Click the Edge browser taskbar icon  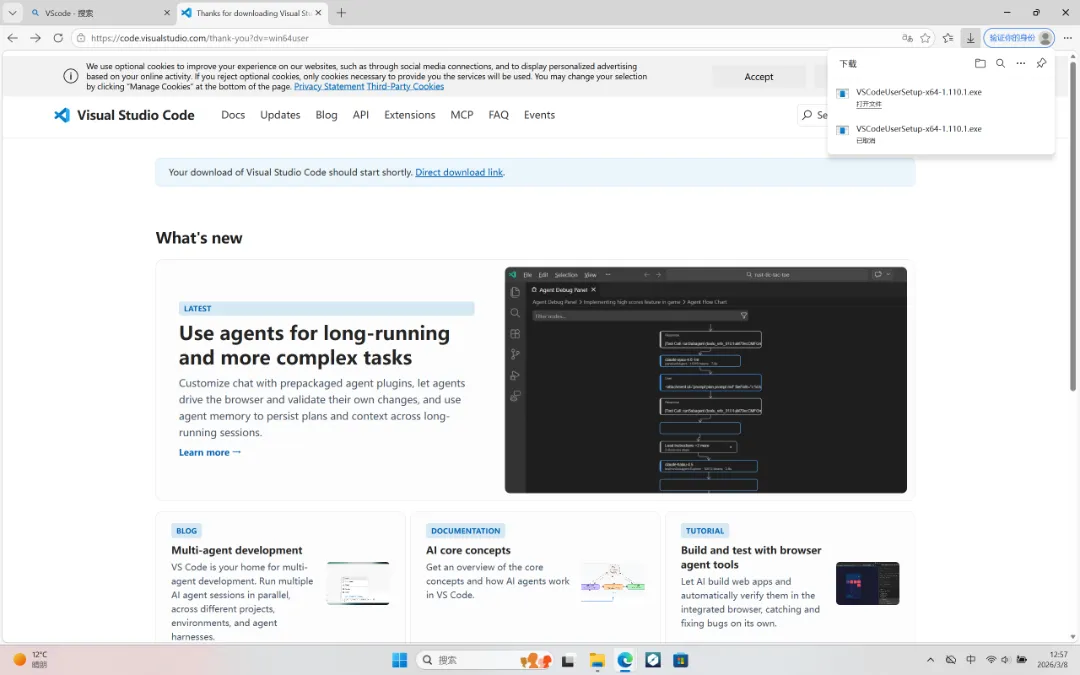(x=625, y=660)
